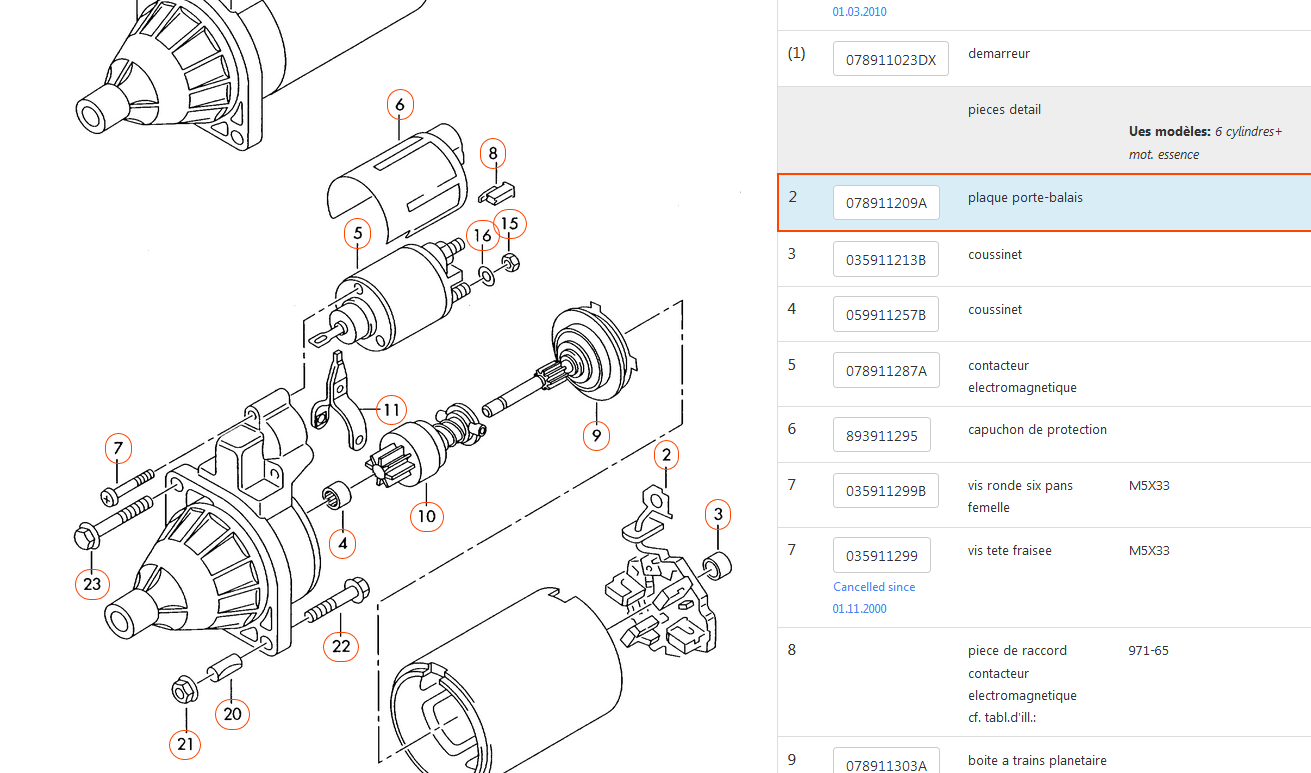Click part number 035911299B
This screenshot has height=773, width=1311.
coord(886,491)
